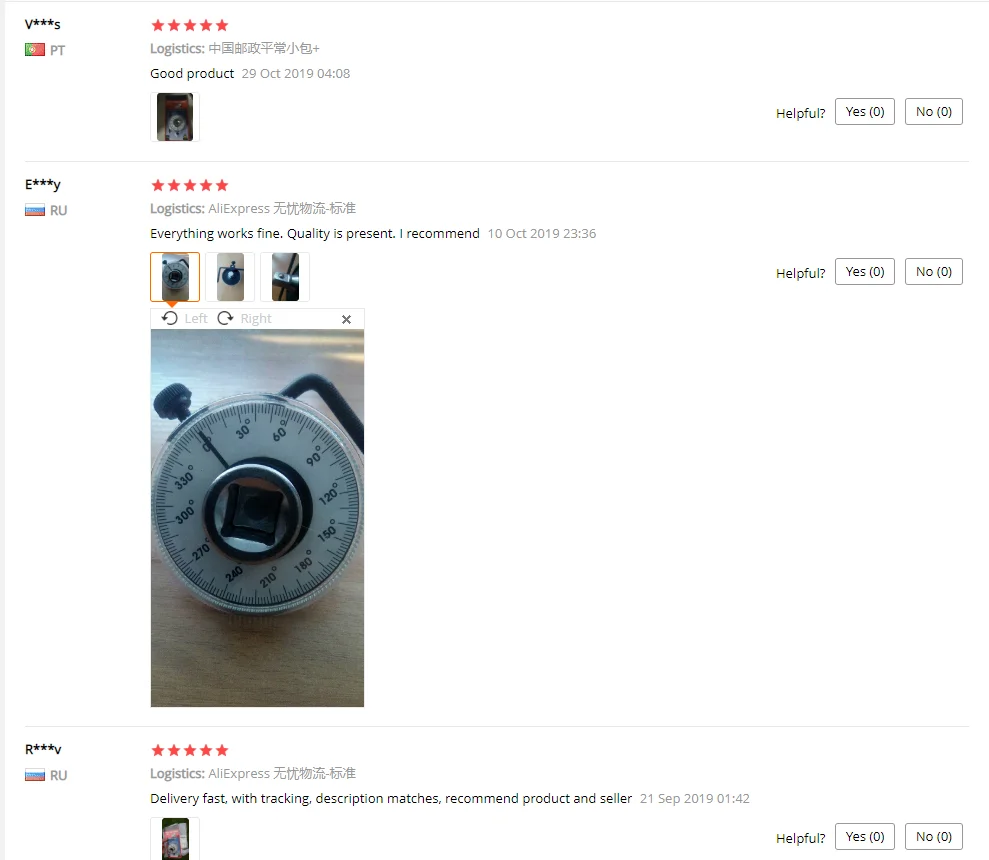Click star rating of R***v review

pyautogui.click(x=190, y=750)
